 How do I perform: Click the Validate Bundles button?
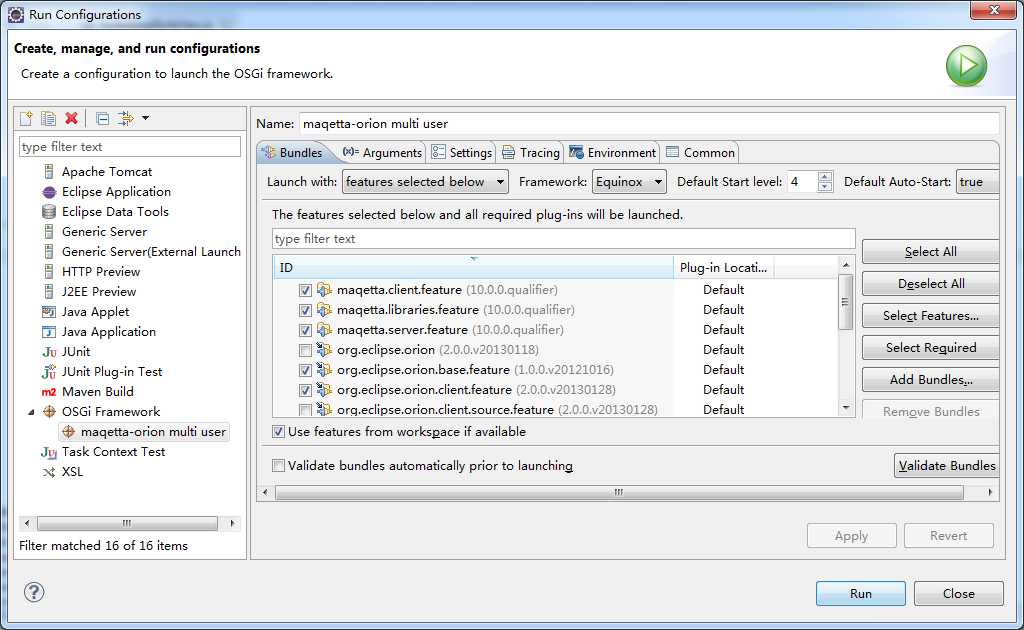coord(946,465)
